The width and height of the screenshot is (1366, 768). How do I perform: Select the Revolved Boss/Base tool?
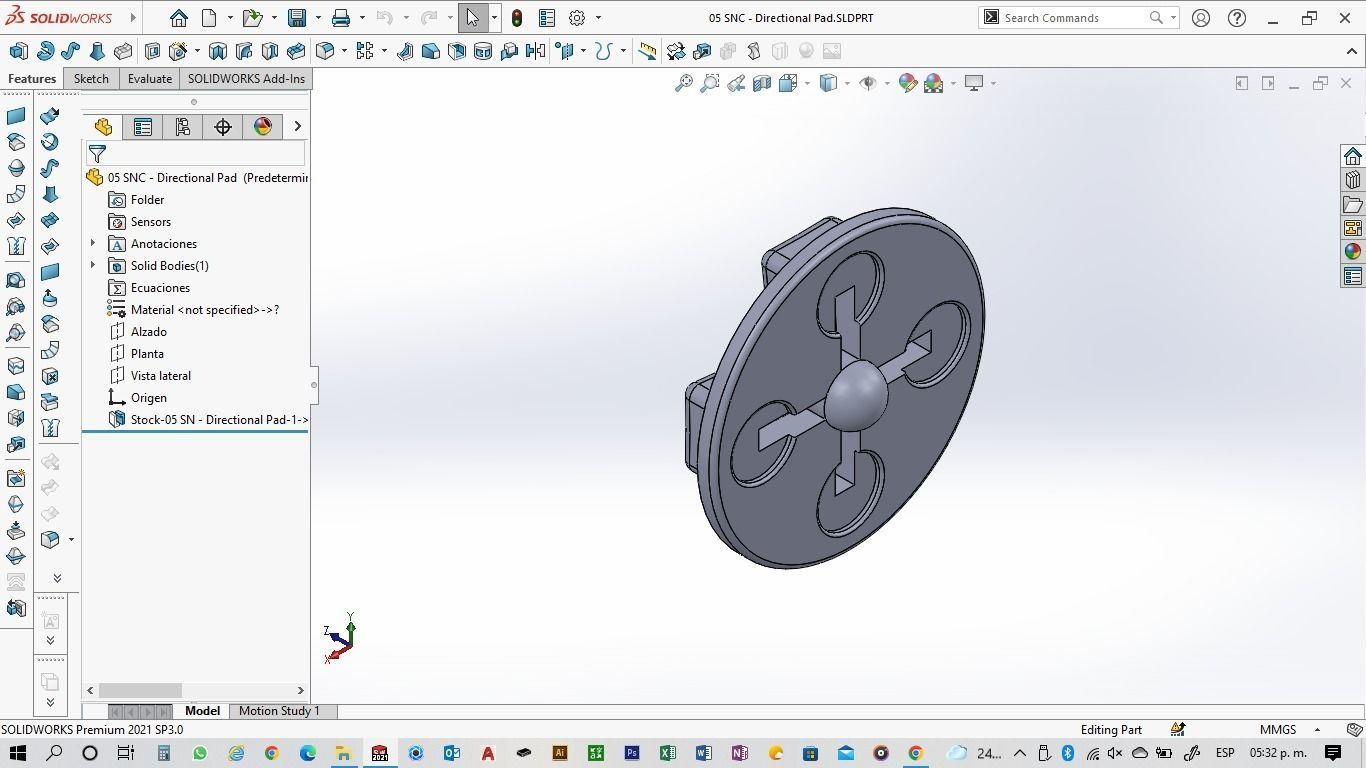tap(45, 51)
